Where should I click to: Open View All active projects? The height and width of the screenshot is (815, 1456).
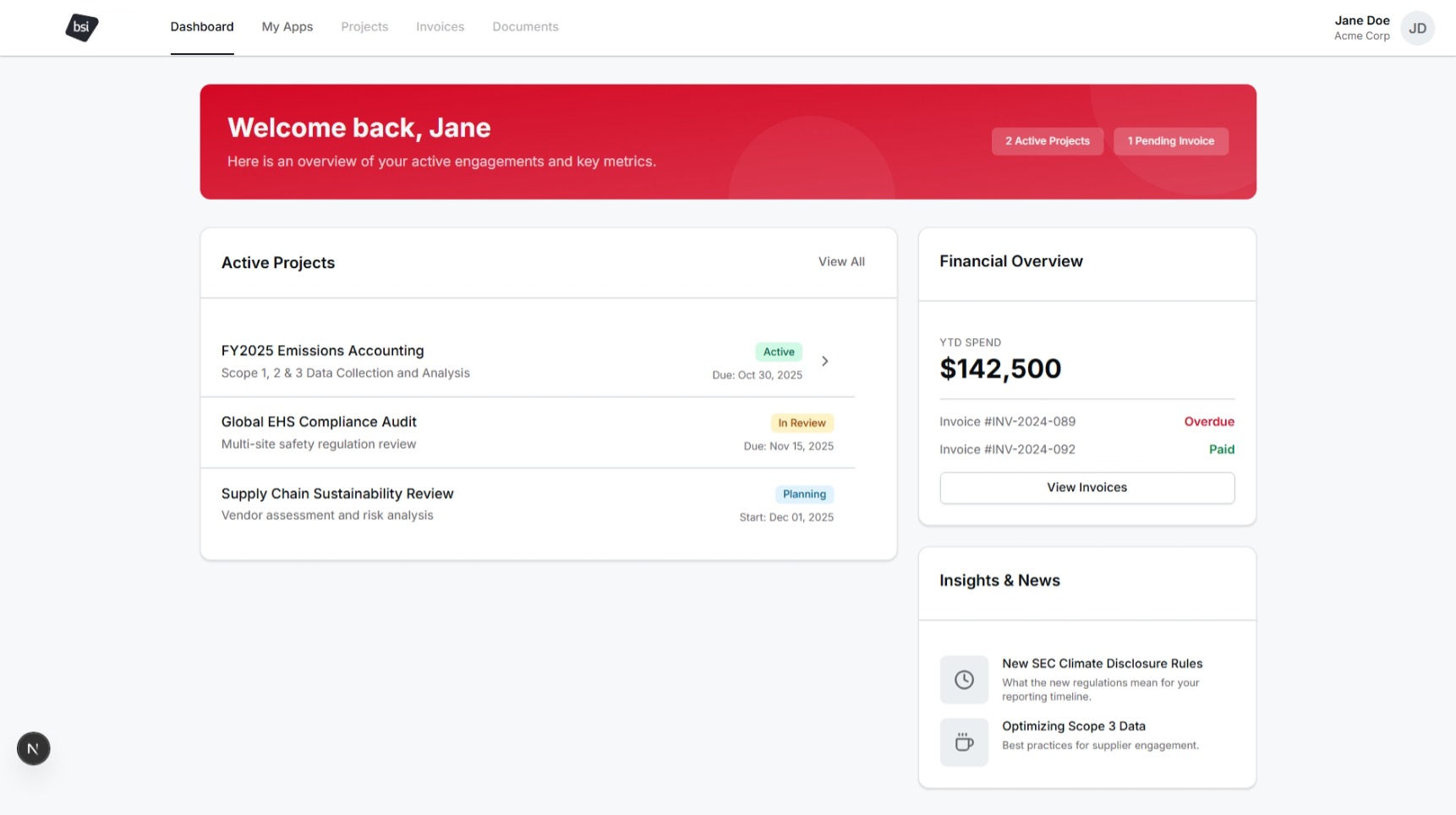pyautogui.click(x=841, y=261)
